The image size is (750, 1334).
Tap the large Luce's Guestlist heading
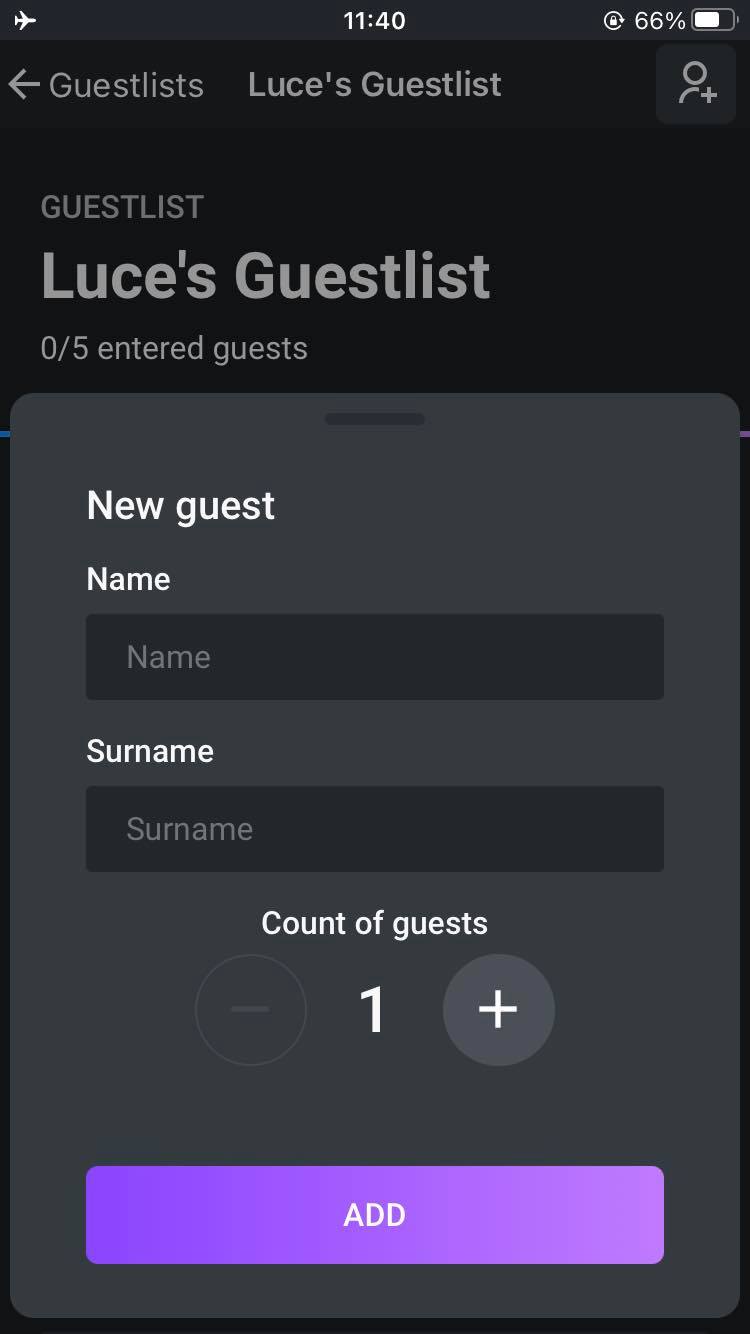pos(265,276)
